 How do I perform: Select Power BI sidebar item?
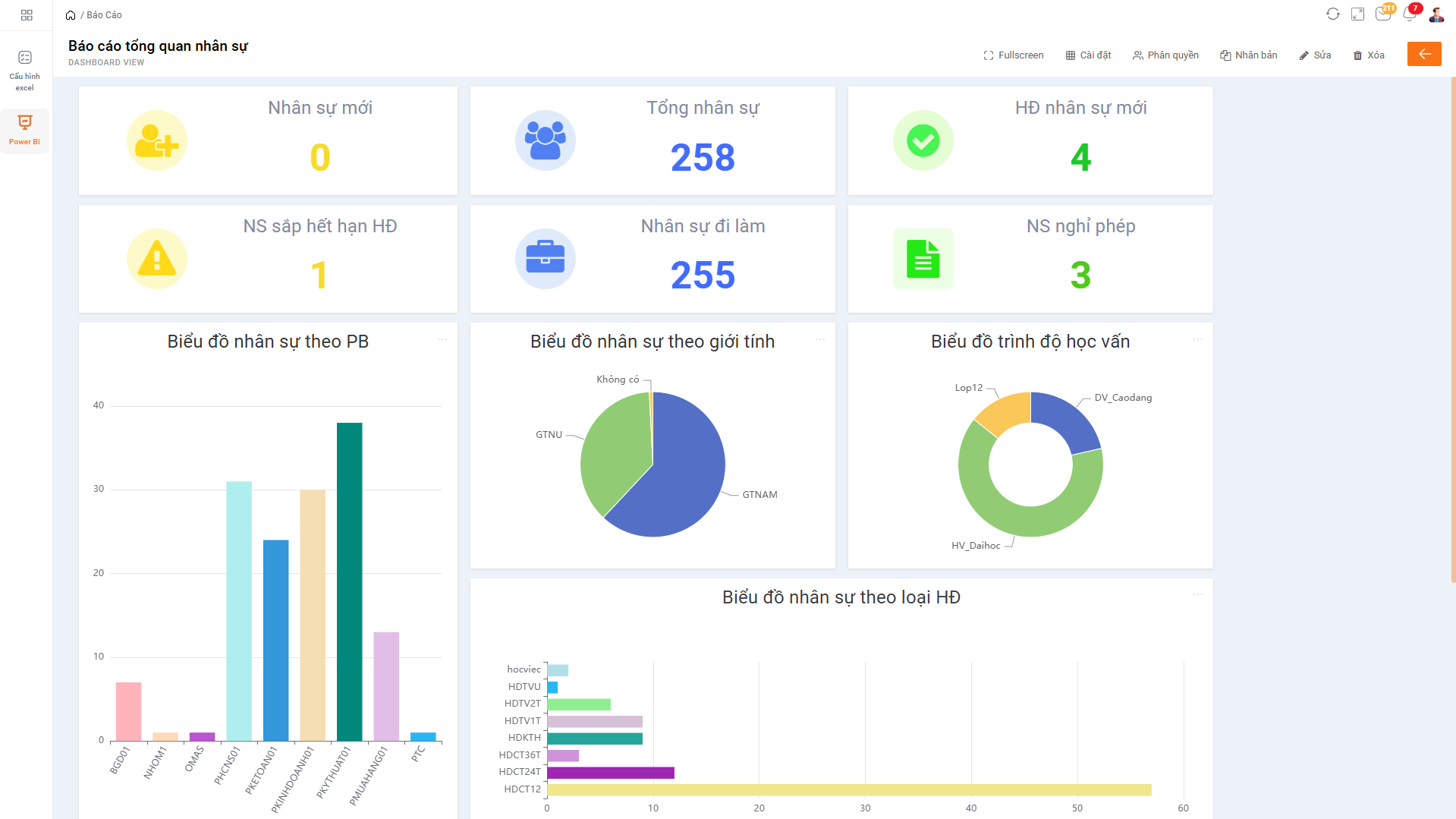[25, 130]
